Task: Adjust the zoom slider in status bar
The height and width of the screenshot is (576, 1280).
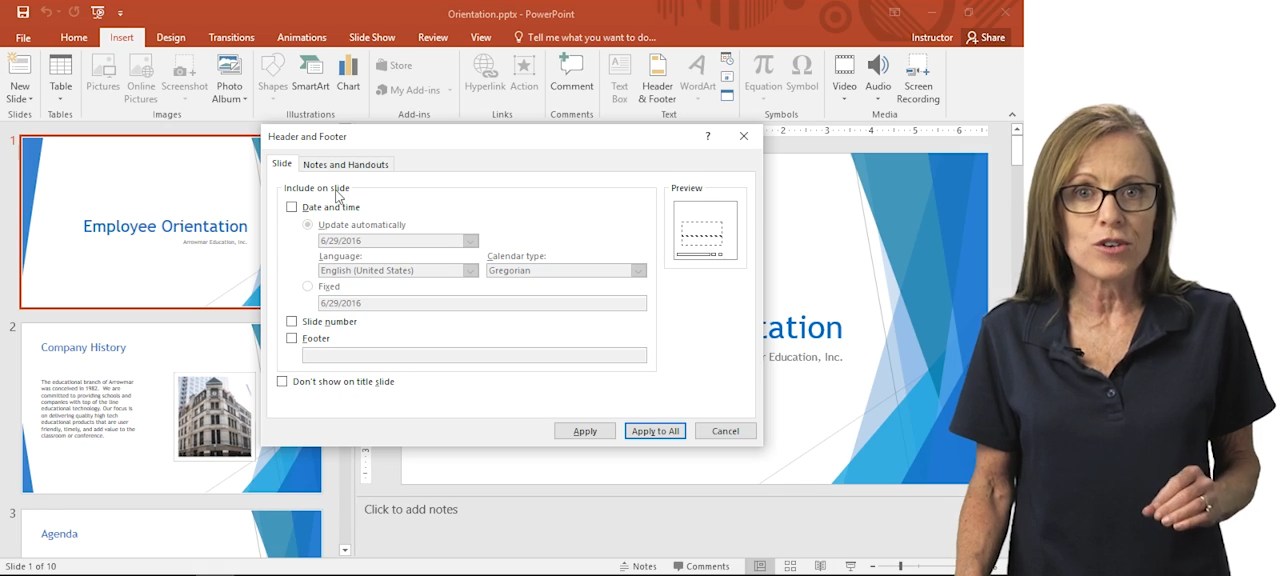Action: coord(901,566)
